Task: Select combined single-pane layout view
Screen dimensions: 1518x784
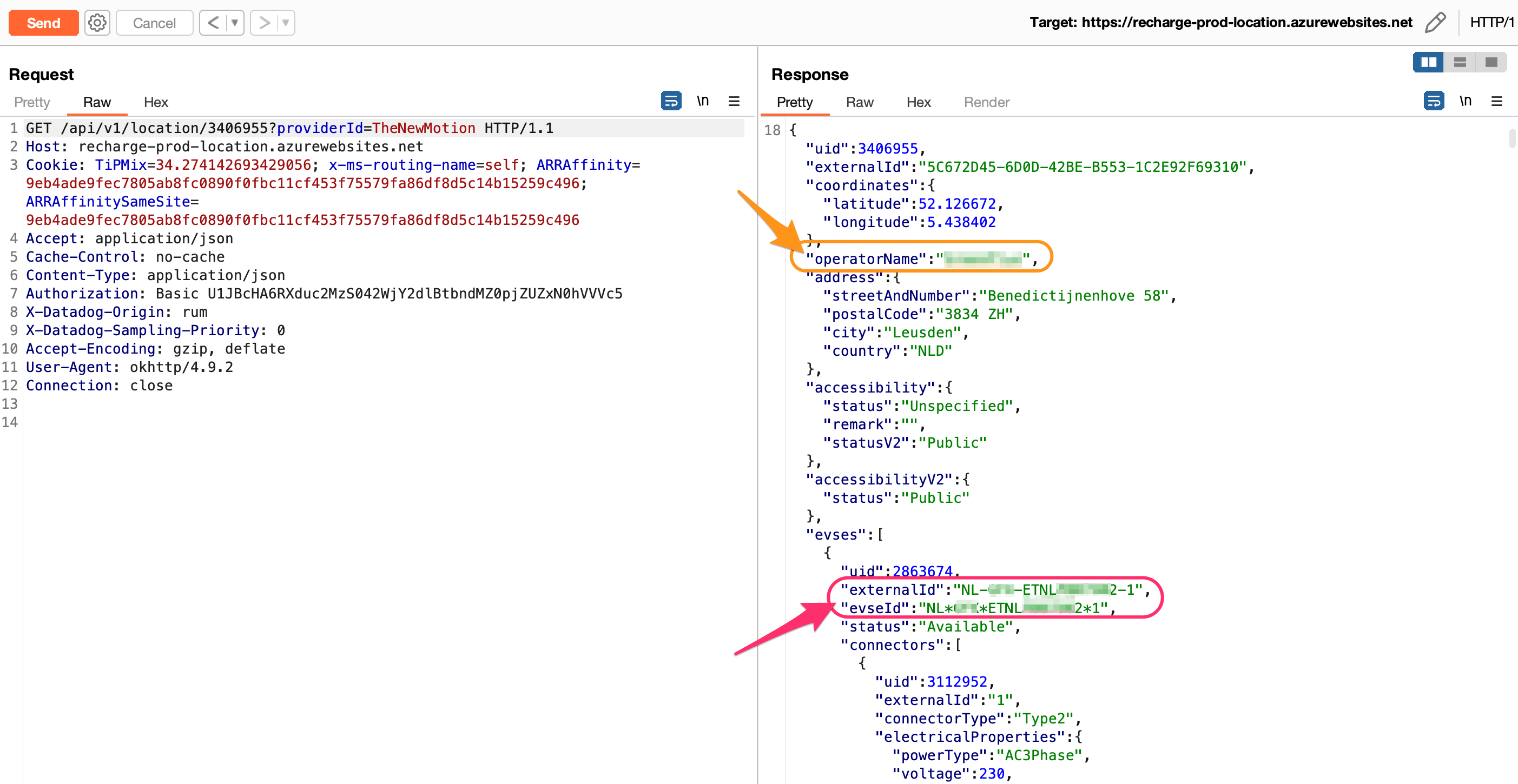Action: pos(1491,62)
